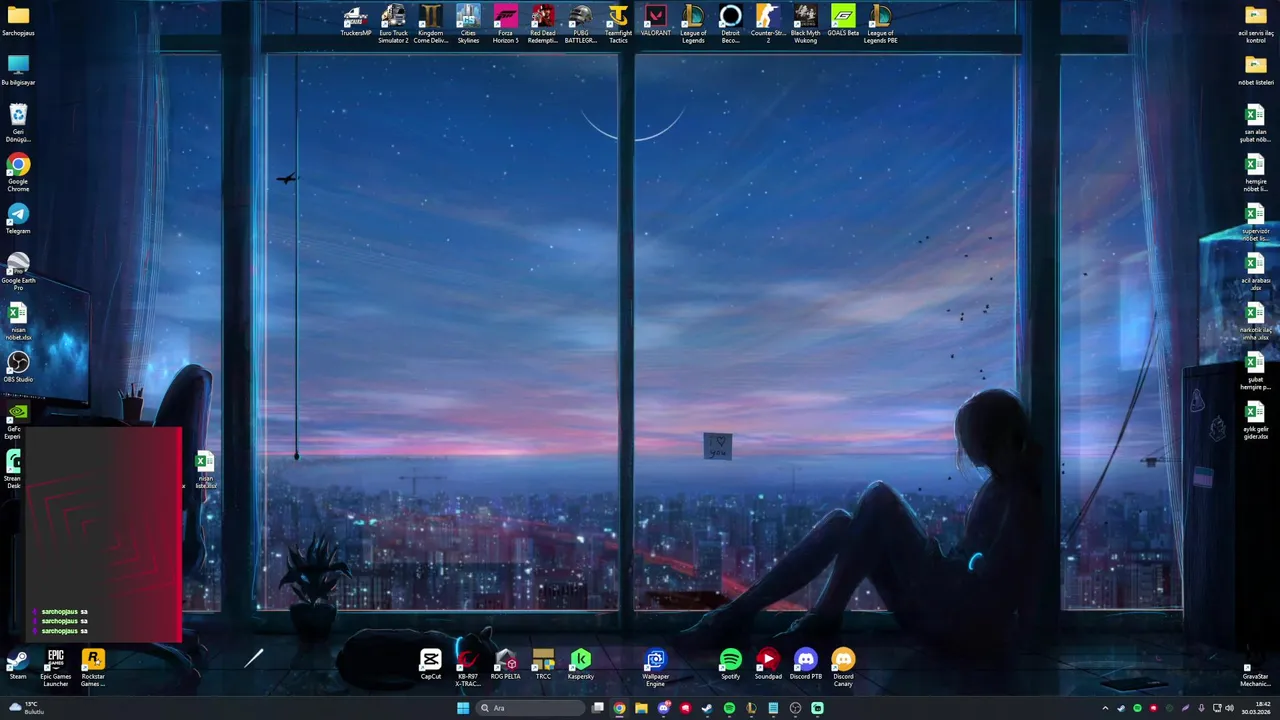
Task: Open nisan nöbet.xlsx on left edge
Action: [x=18, y=322]
